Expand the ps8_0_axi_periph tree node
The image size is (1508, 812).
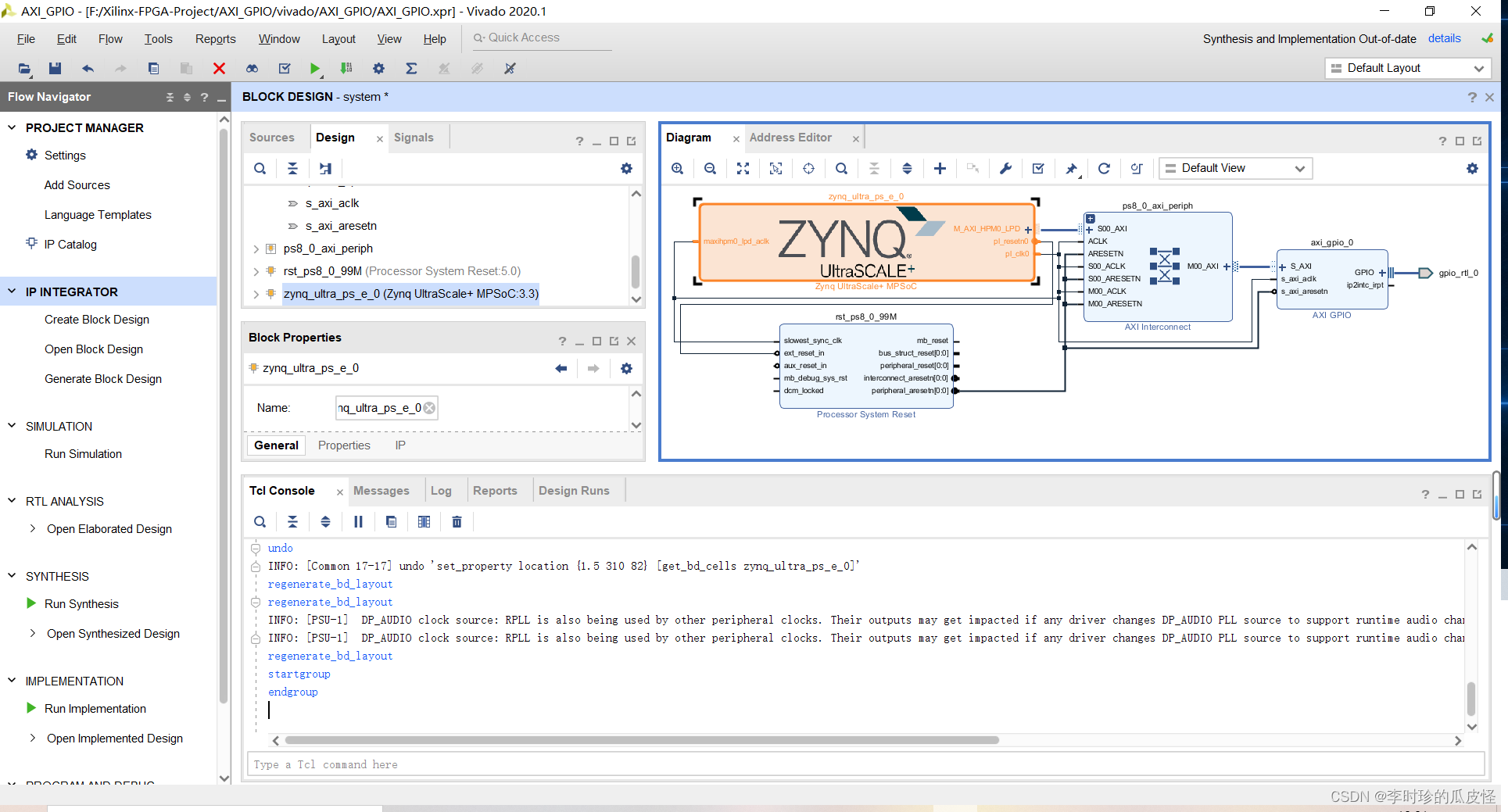[x=256, y=249]
